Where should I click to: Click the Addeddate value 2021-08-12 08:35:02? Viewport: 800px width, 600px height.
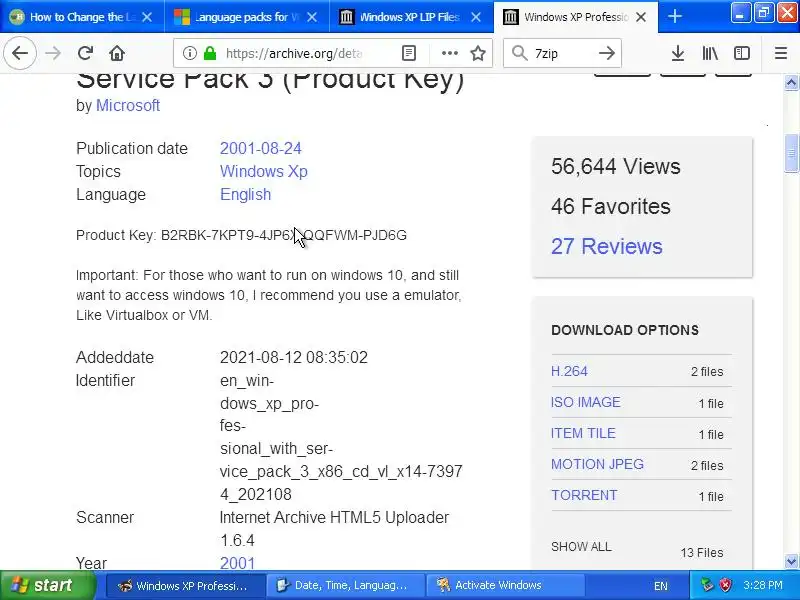(294, 357)
